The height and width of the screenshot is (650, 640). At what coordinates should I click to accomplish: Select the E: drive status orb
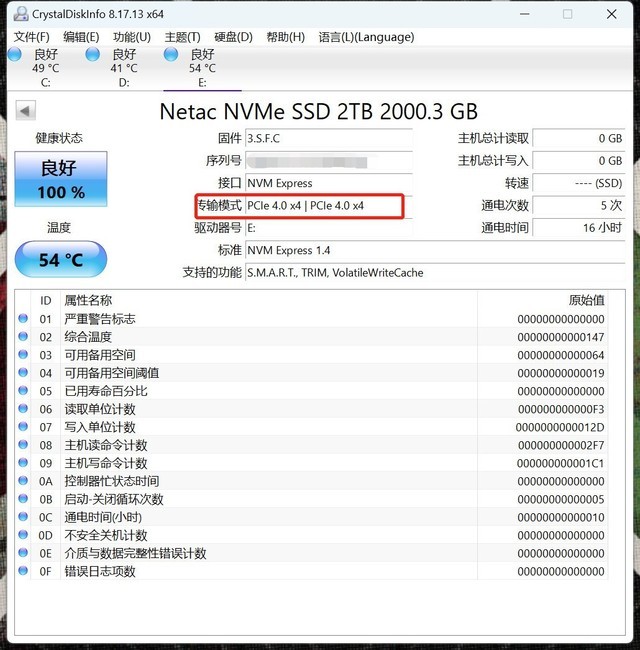pos(171,54)
